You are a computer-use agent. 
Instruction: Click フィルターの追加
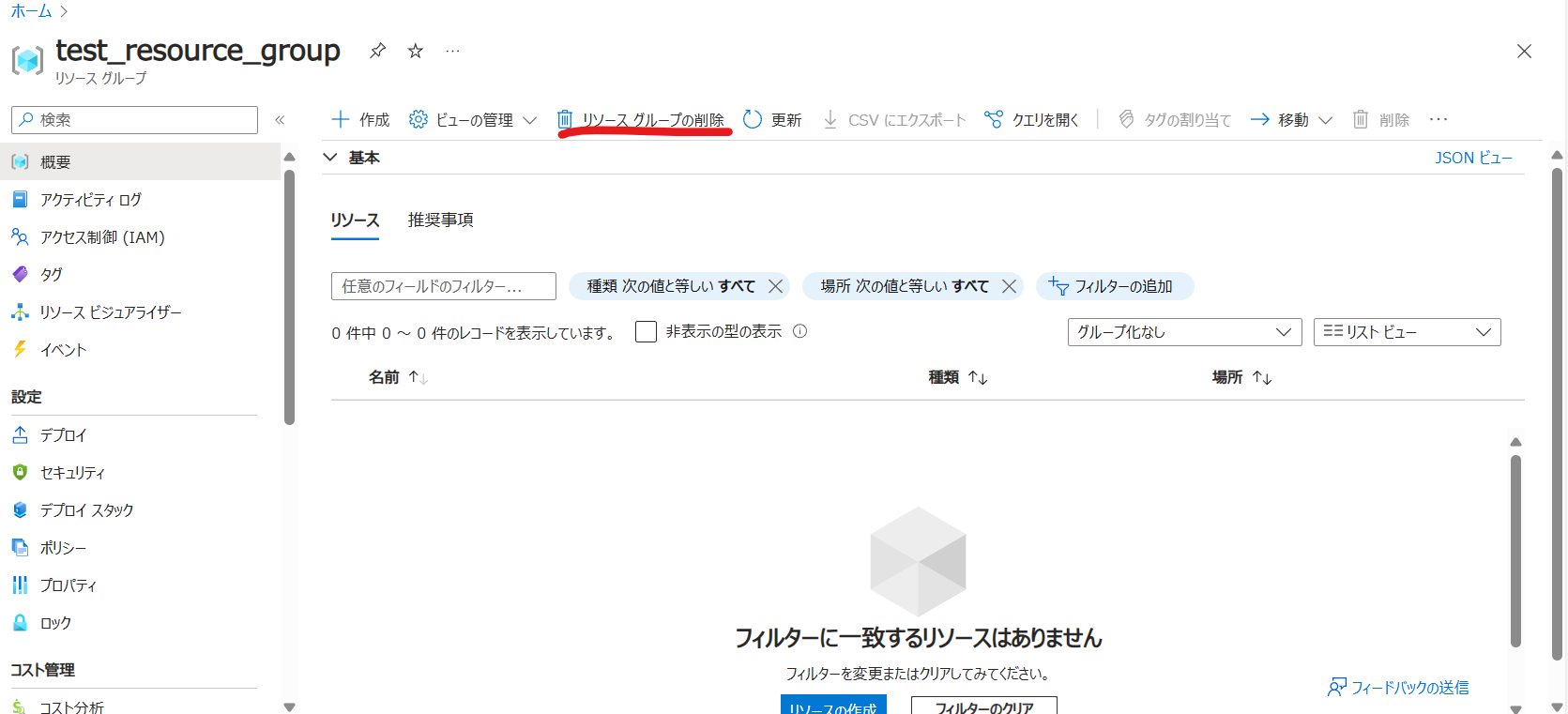1114,286
